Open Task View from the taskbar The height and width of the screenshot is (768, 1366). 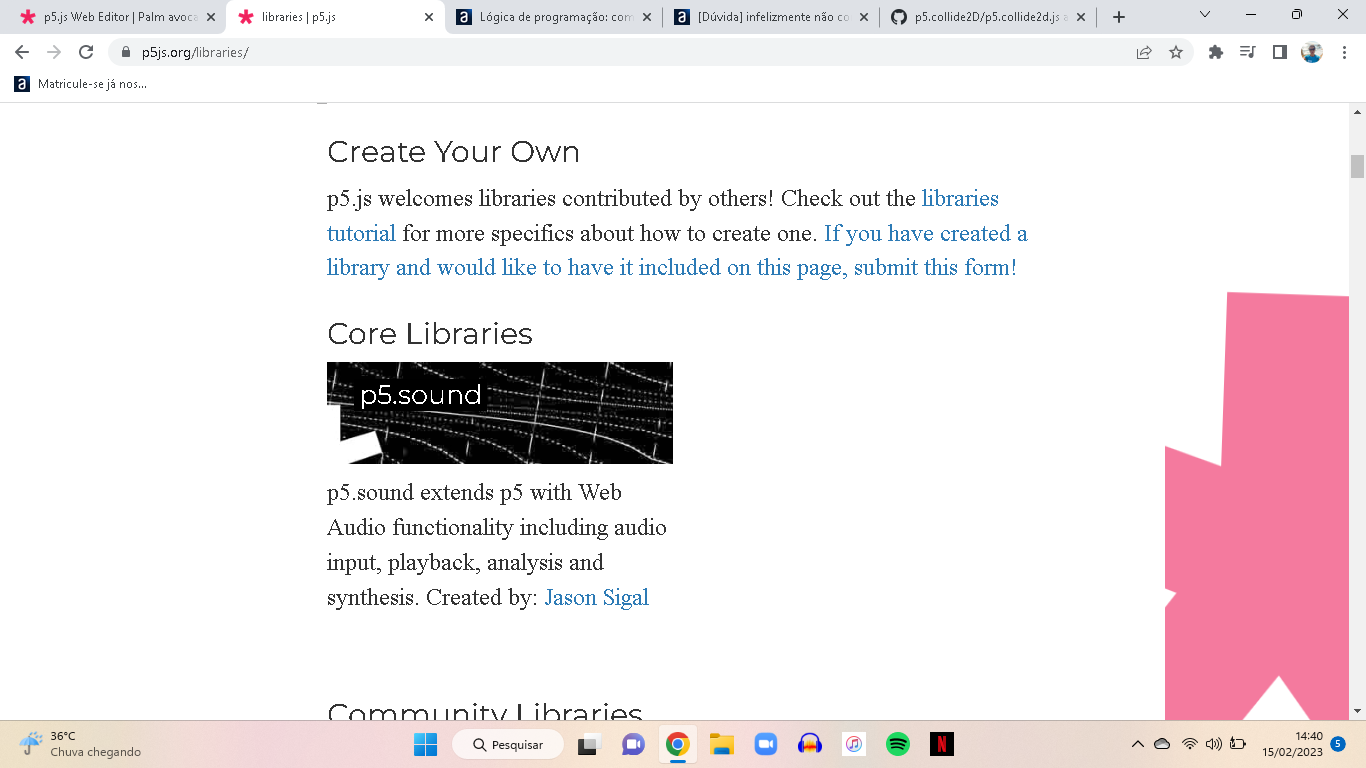point(589,744)
